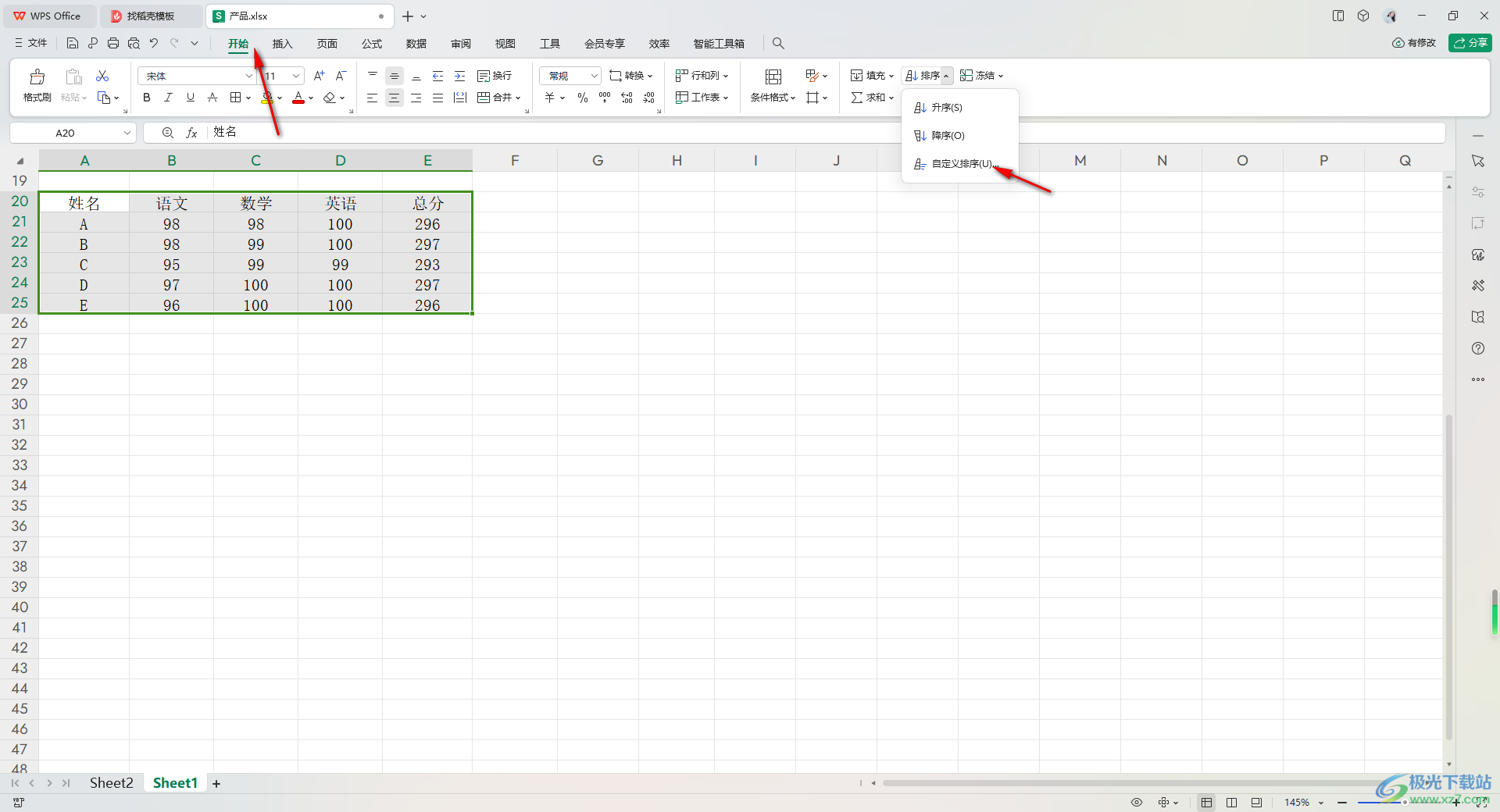
Task: Click the Increase font size icon
Action: click(319, 76)
